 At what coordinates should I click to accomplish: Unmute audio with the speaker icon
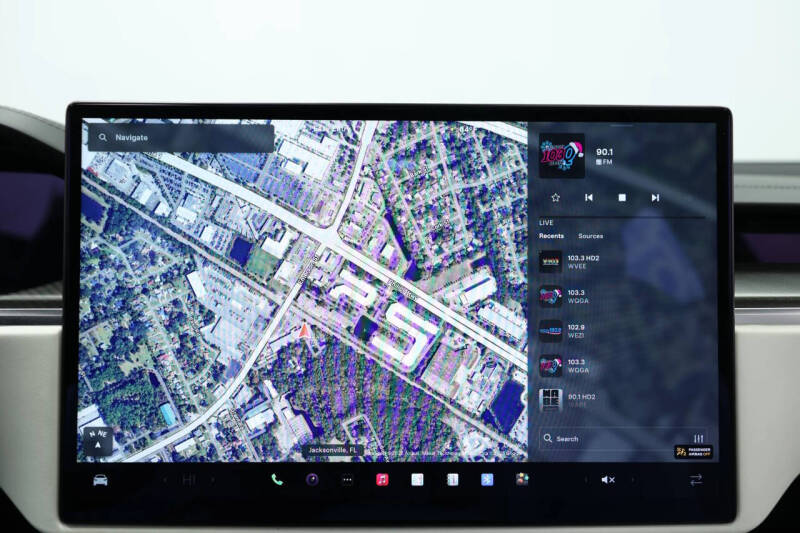(x=607, y=480)
